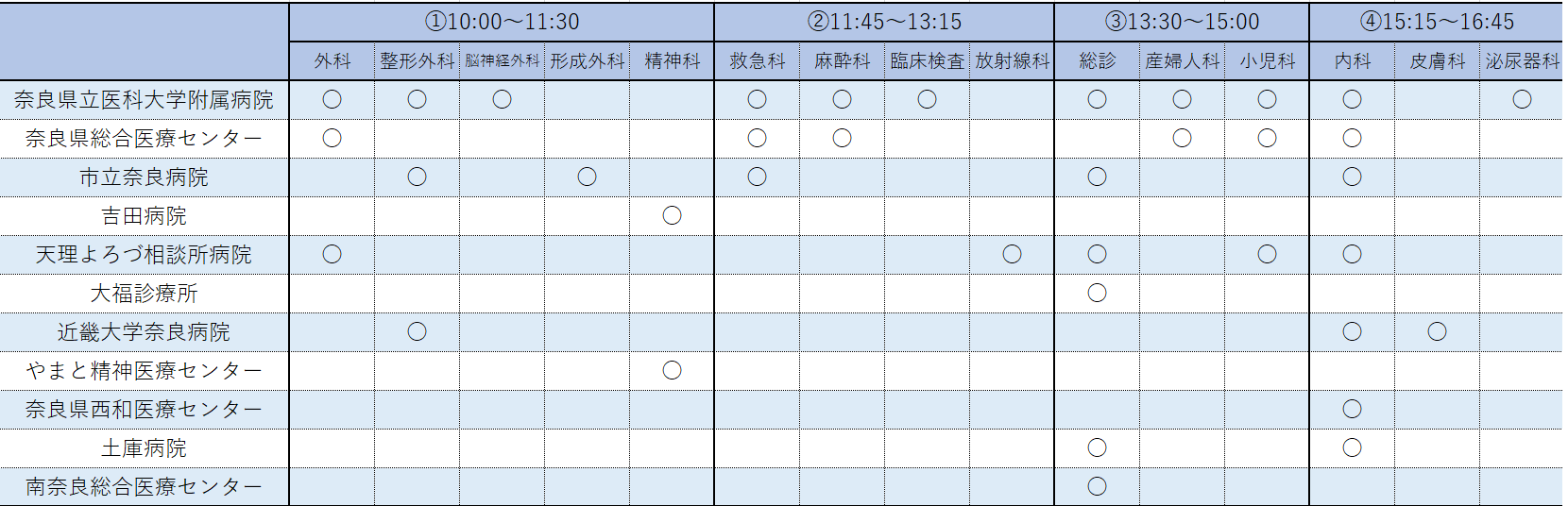Click the 大福診療所 circle under 総診
The width and height of the screenshot is (1568, 506).
pyautogui.click(x=1097, y=294)
